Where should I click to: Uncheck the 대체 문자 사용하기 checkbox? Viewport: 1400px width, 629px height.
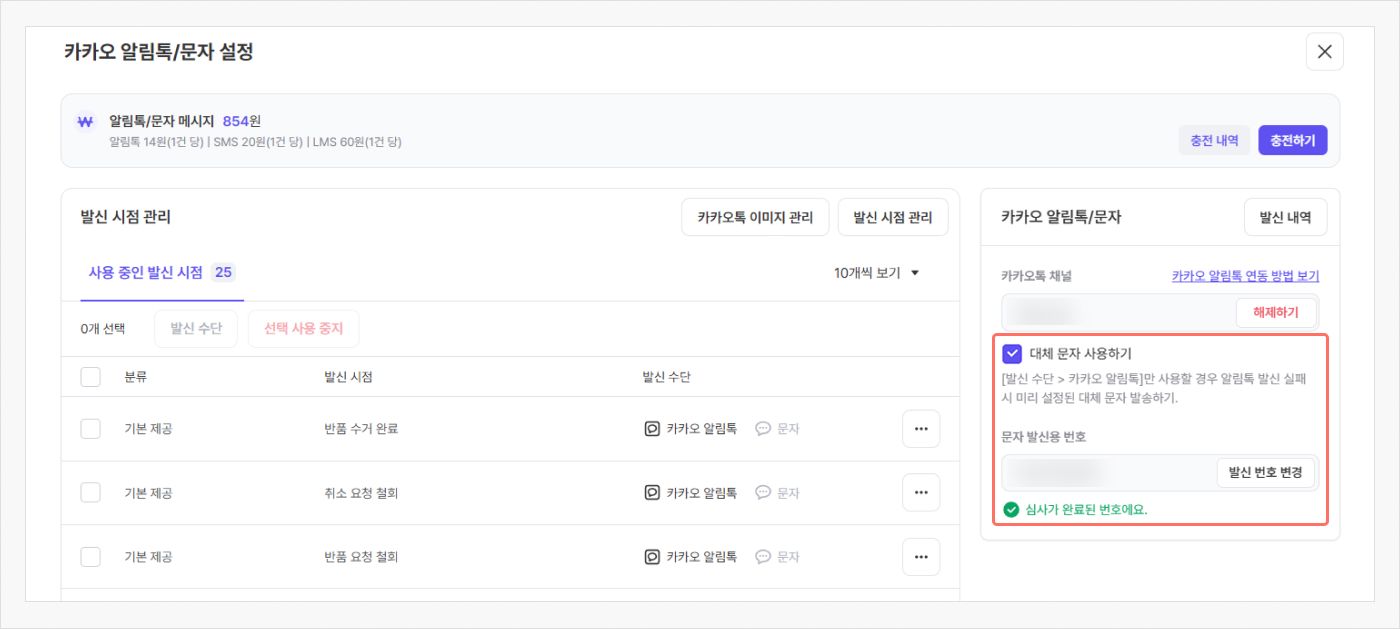pos(1012,353)
